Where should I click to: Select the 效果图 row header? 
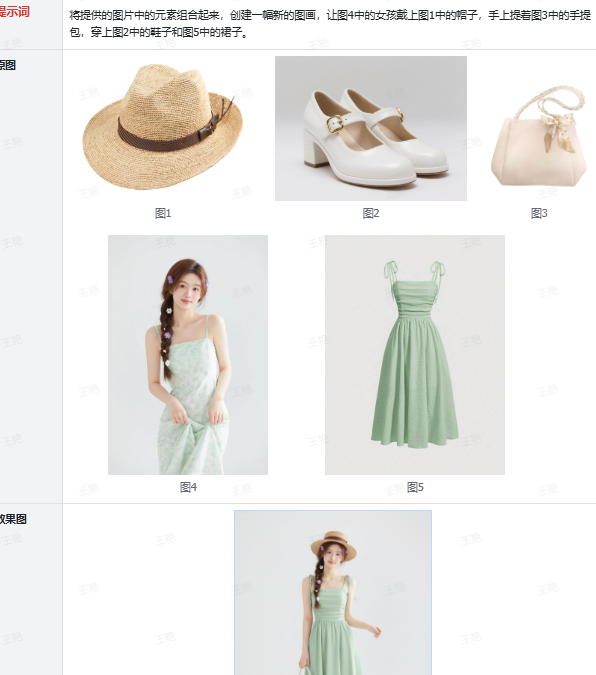click(13, 519)
